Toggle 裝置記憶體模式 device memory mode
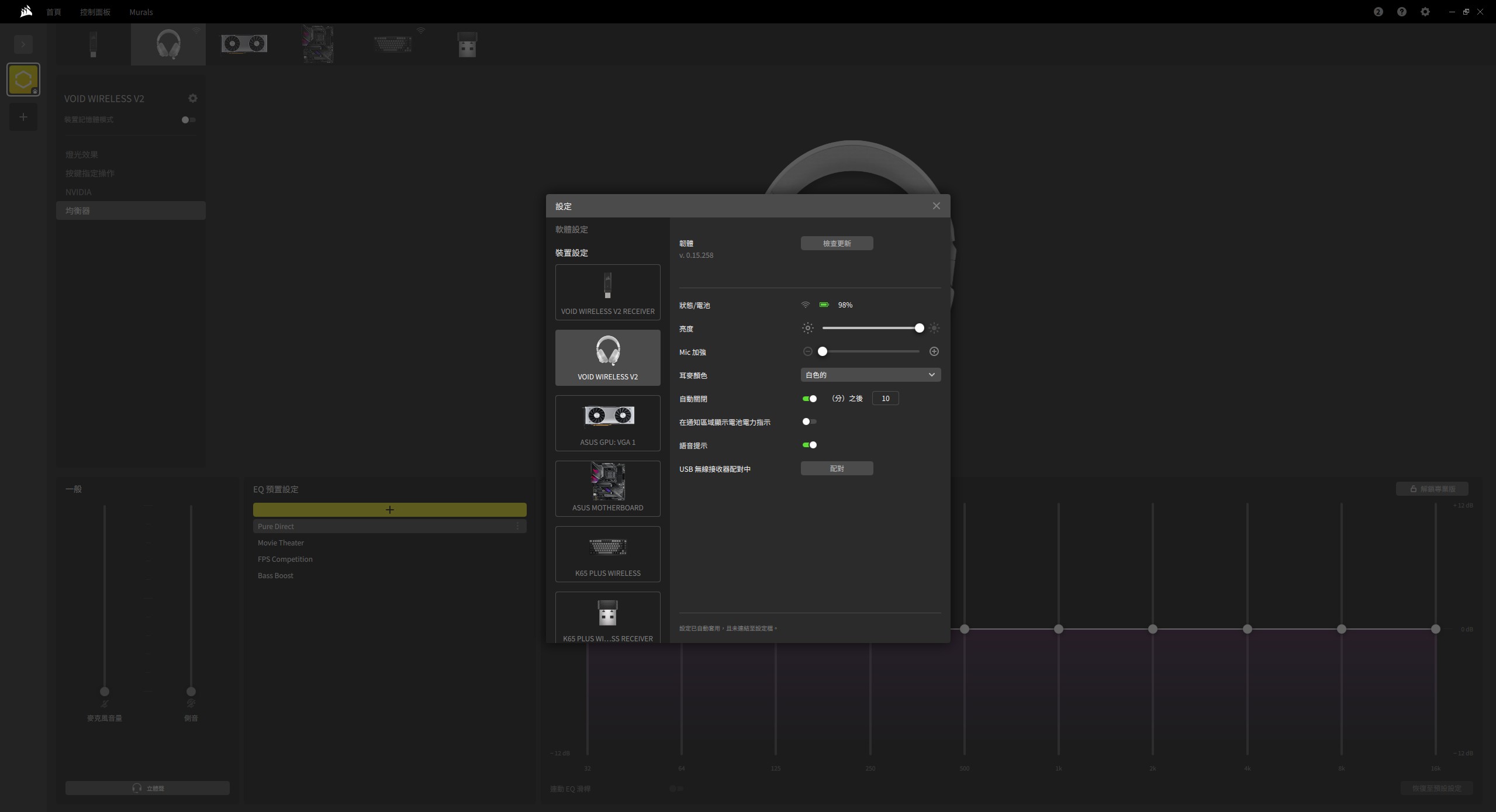Image resolution: width=1496 pixels, height=812 pixels. pos(188,120)
